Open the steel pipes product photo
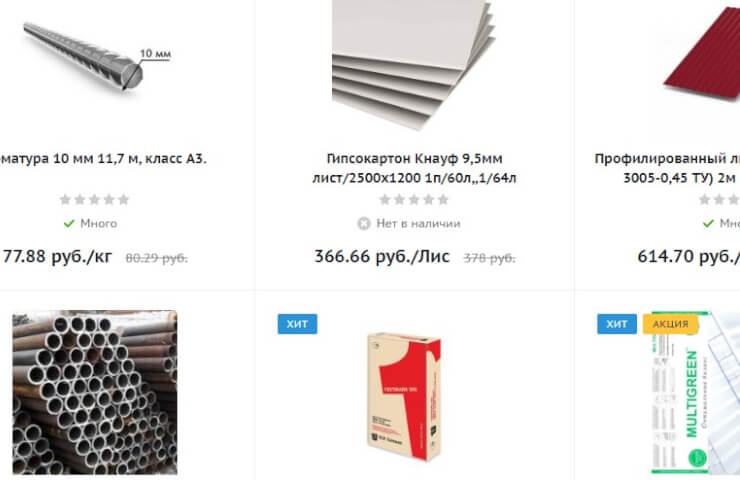The height and width of the screenshot is (480, 740). (94, 392)
